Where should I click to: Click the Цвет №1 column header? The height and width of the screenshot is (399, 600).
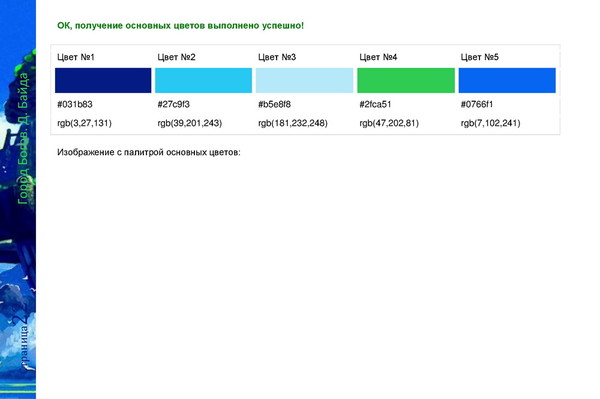76,57
